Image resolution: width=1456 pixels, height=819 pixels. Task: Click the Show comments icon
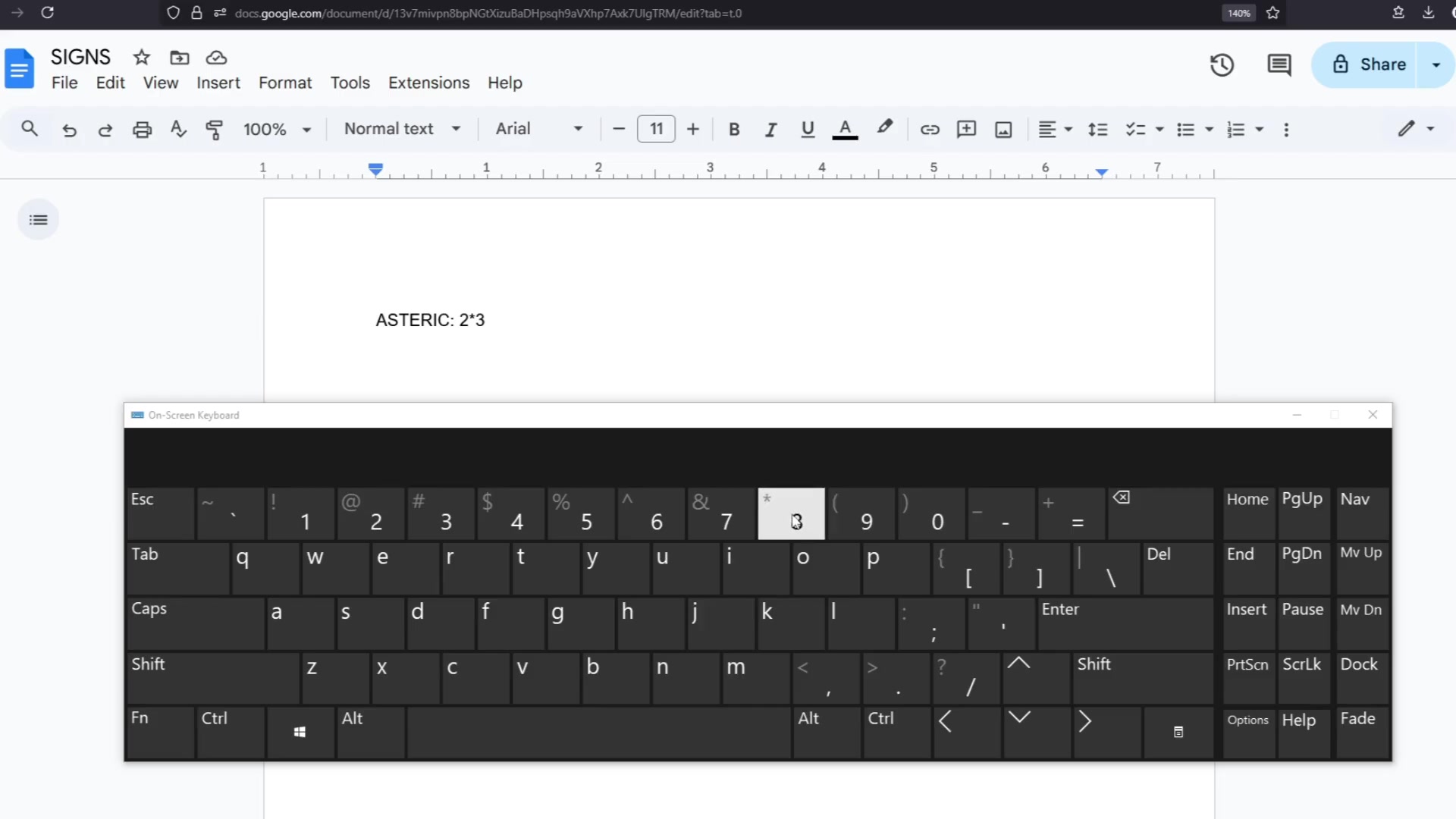1279,64
